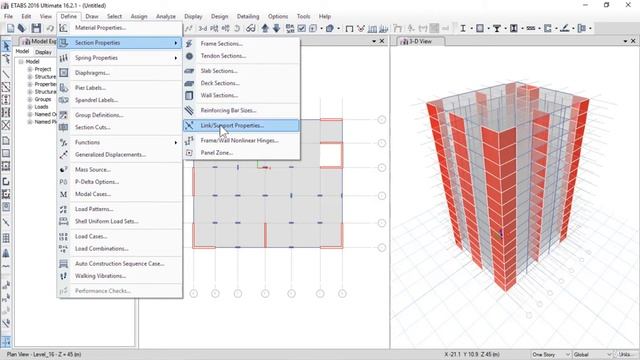640x360 pixels.
Task: Open the Edit menu
Action: pyautogui.click(x=26, y=16)
